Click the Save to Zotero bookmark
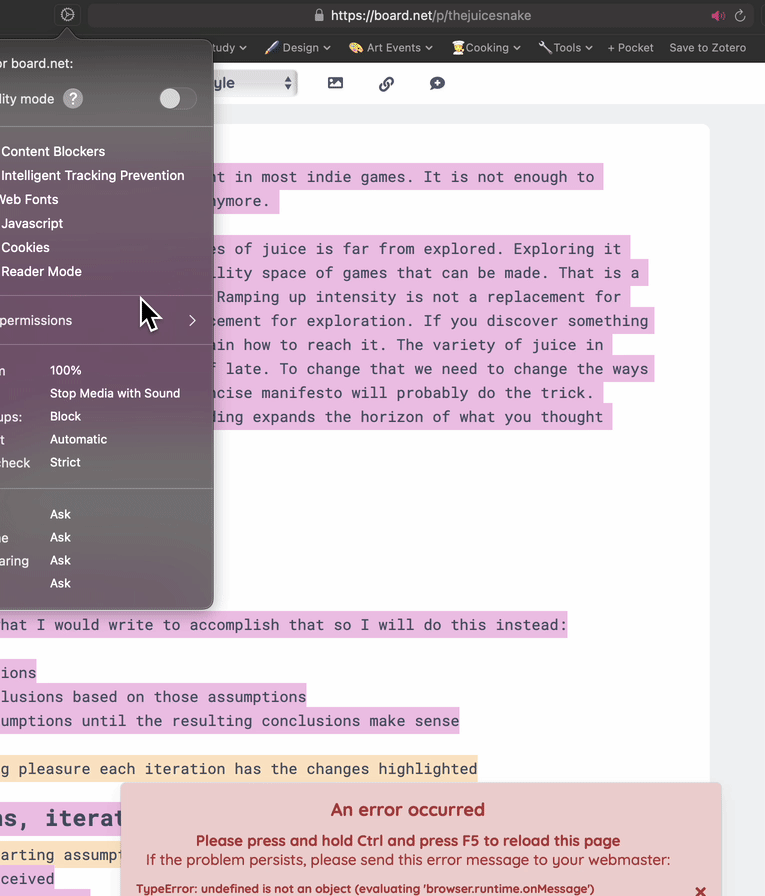Screen dimensions: 765x896 [x=707, y=47]
